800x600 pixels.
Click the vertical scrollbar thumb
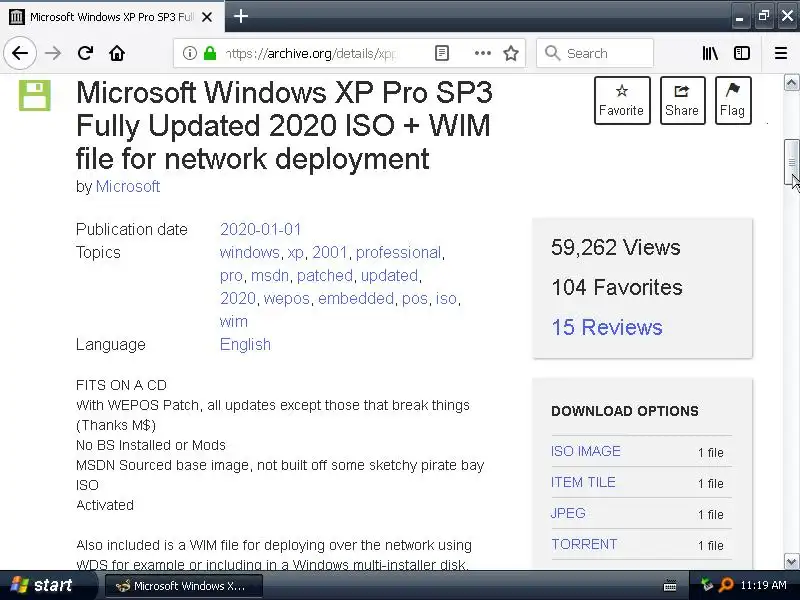tap(791, 162)
